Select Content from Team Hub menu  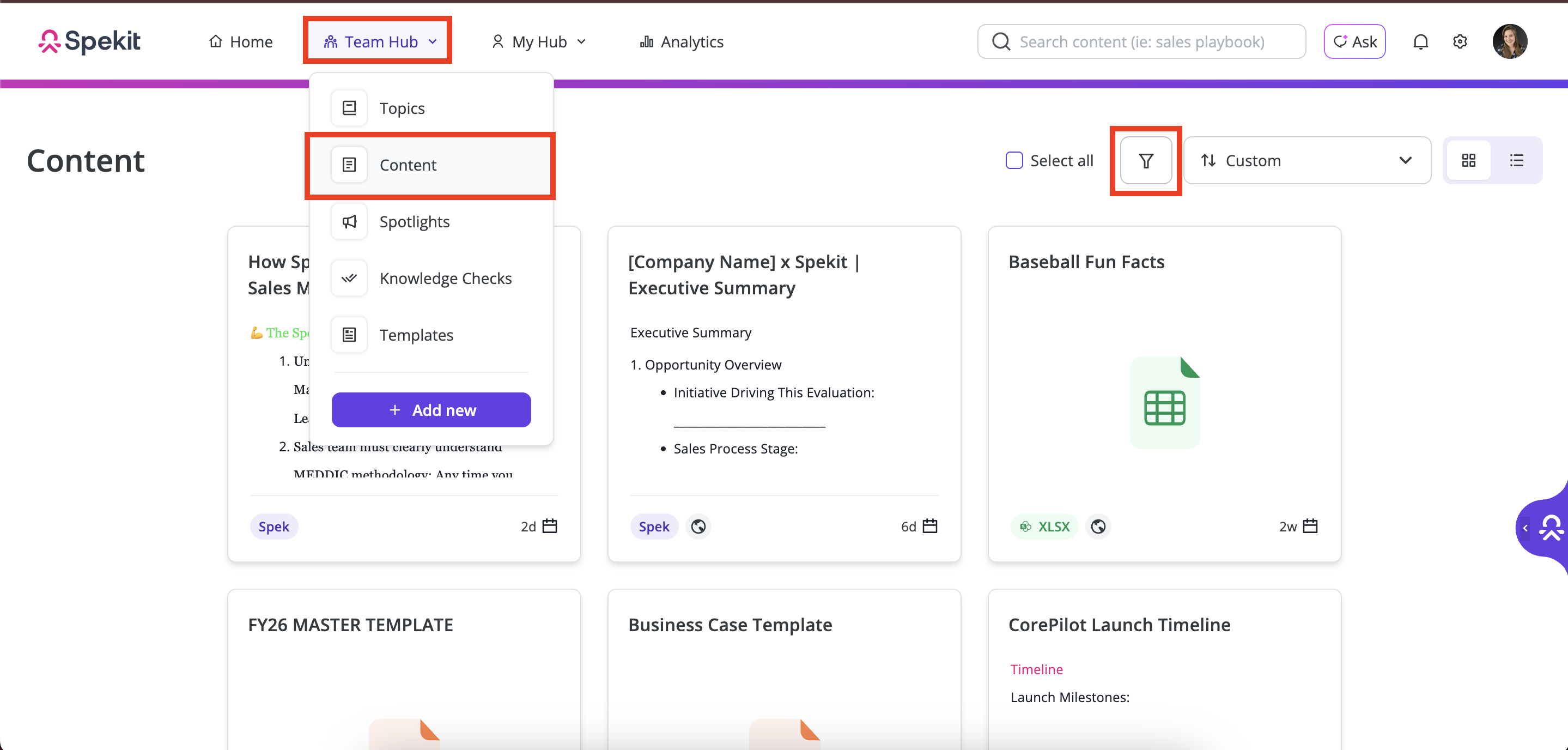(431, 165)
